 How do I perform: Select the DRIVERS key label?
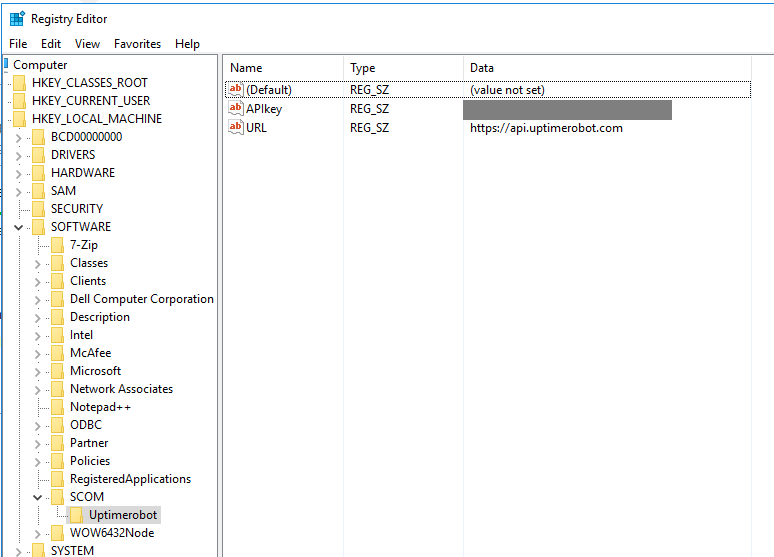(73, 155)
